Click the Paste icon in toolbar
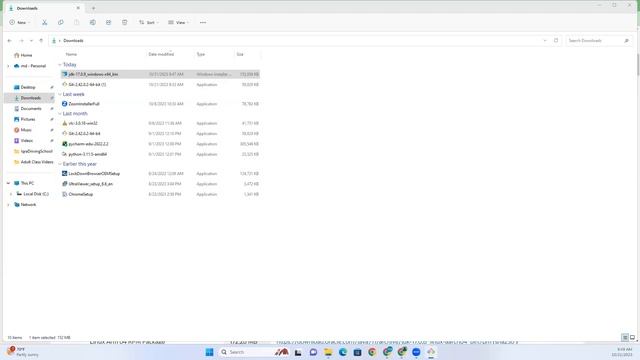Viewport: 640px width, 360px height. (x=77, y=22)
